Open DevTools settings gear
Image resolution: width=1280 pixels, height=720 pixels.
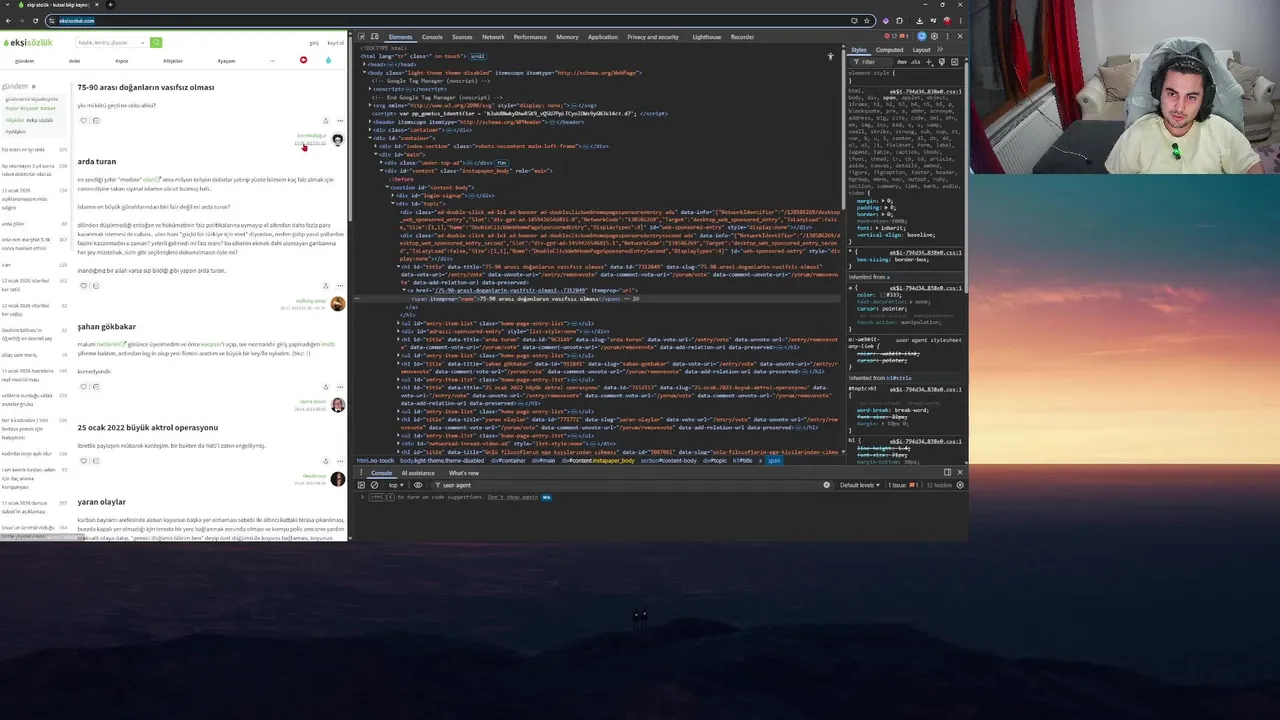(x=934, y=37)
